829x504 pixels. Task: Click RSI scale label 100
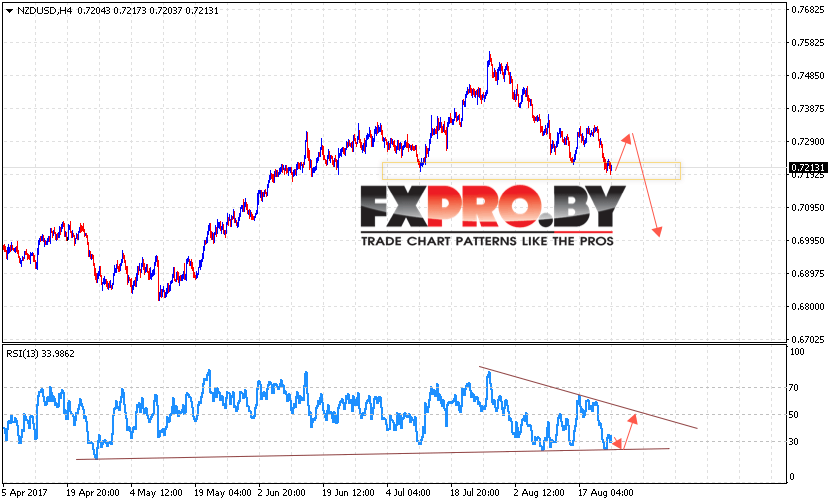(797, 352)
